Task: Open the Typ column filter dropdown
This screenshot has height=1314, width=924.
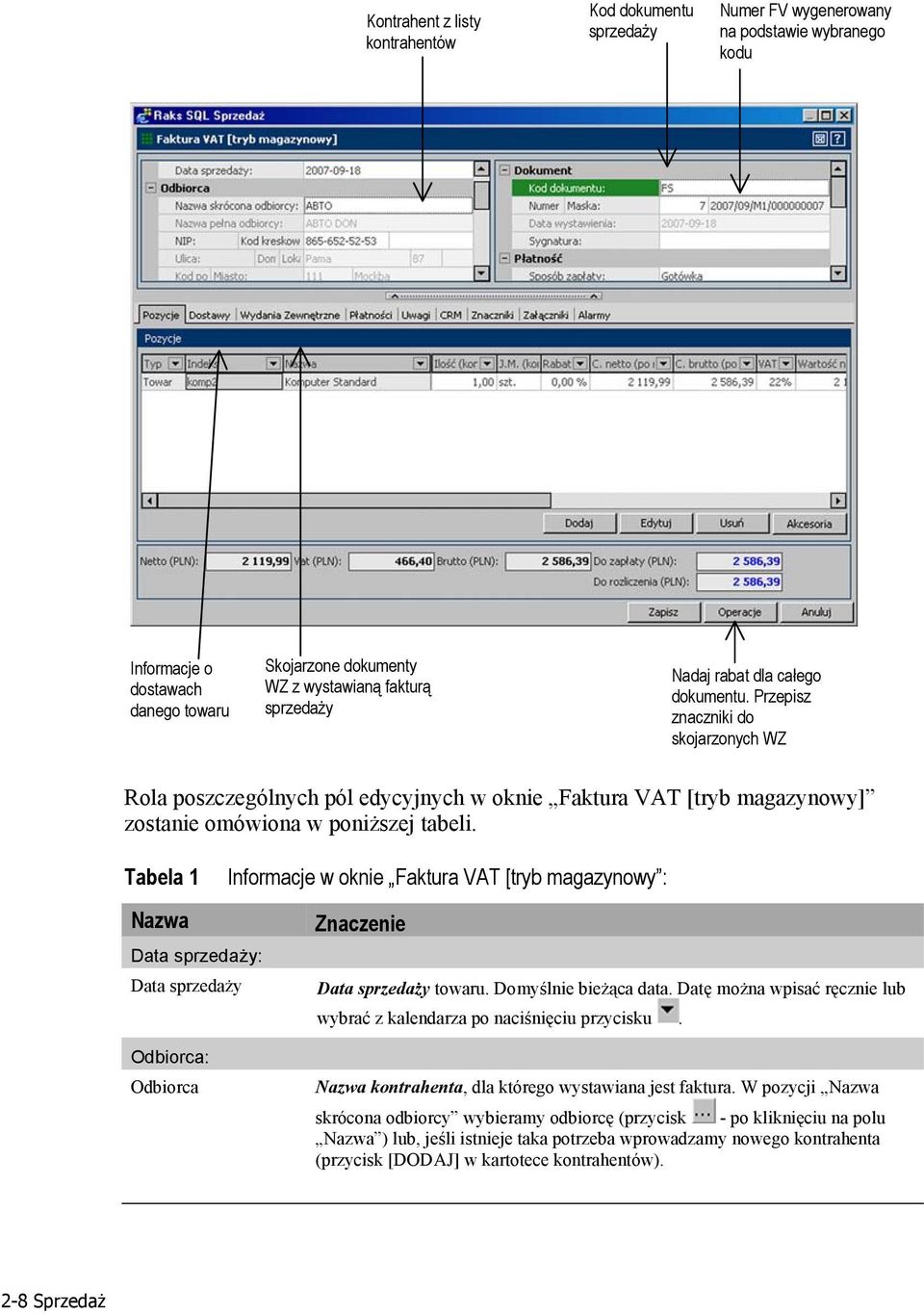Action: click(174, 364)
